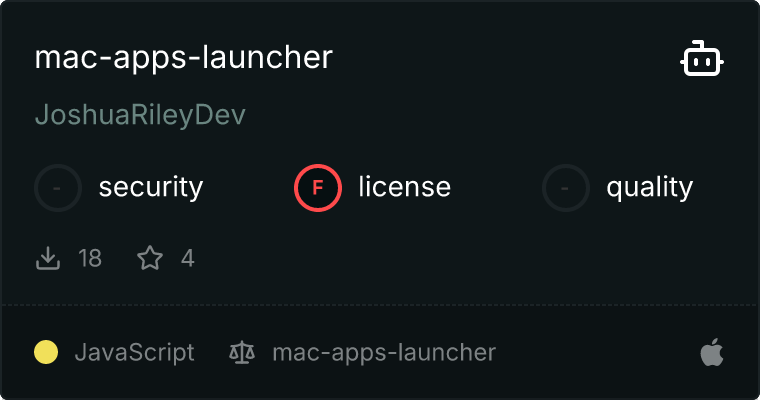Click the mac-apps-launcher license text in footer

point(384,352)
